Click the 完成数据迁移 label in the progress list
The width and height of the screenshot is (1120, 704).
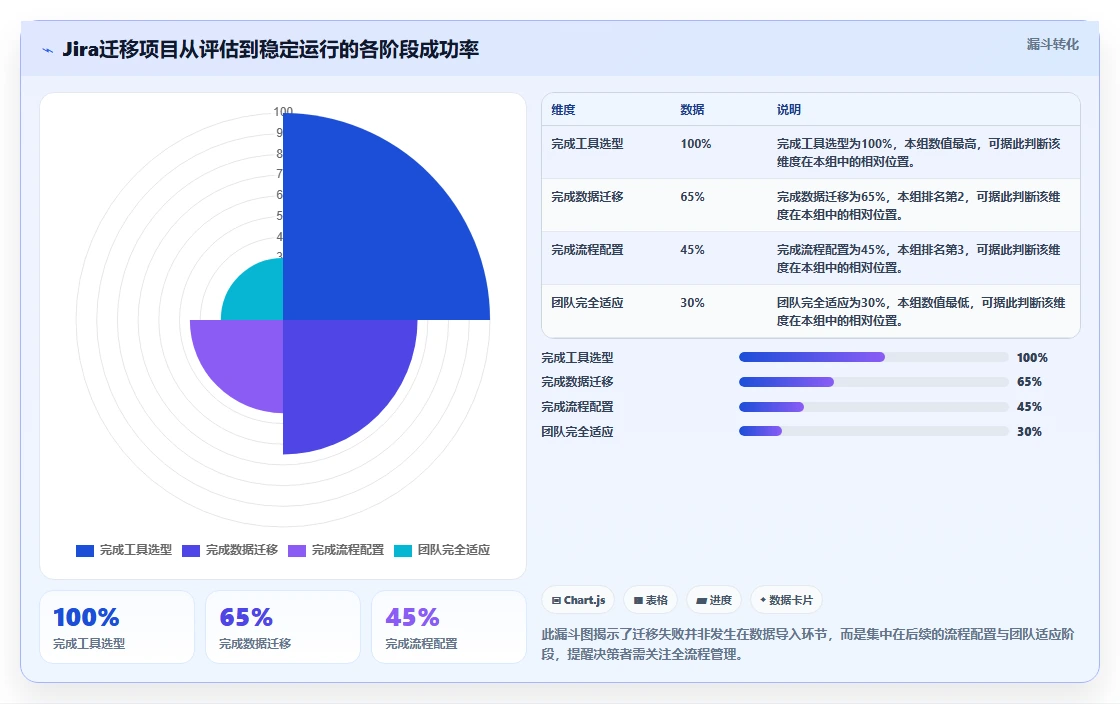point(577,382)
